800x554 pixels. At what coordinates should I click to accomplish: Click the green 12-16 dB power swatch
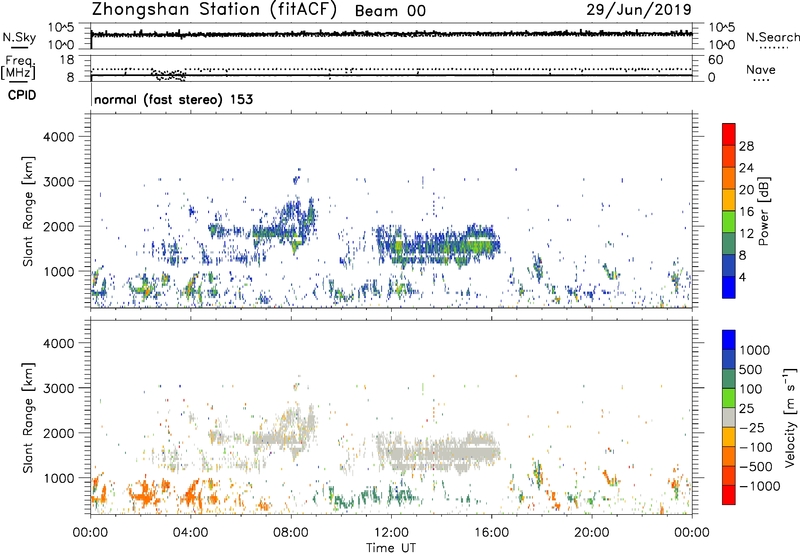coord(729,221)
